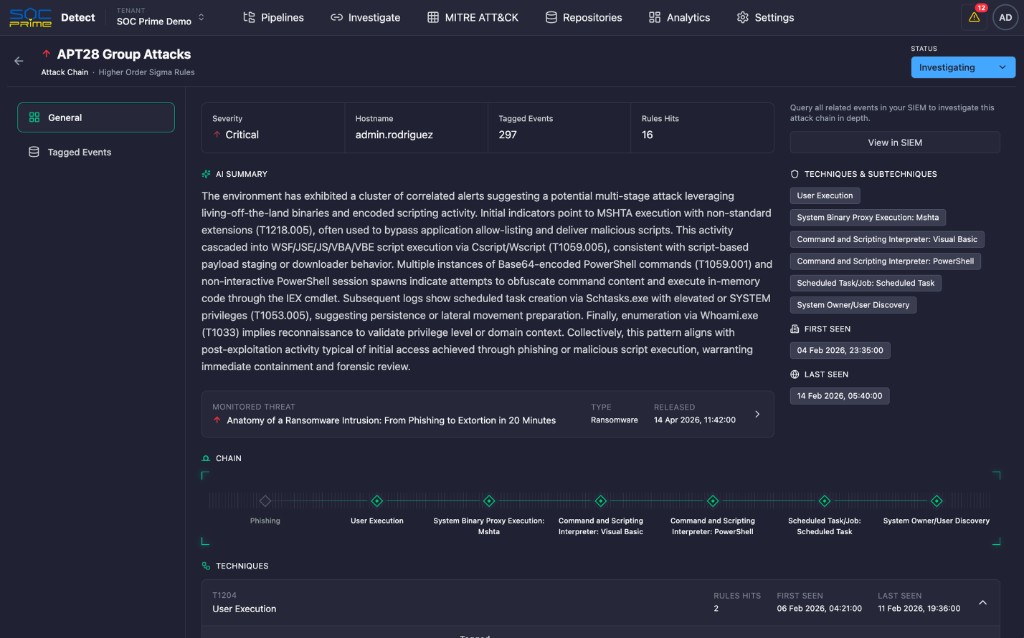Click the Rules Hits value 16

click(647, 135)
